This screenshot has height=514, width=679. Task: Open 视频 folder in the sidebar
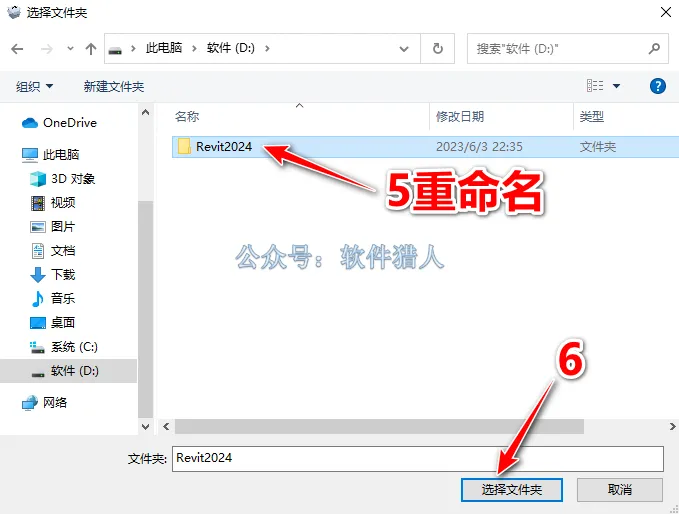coord(53,203)
